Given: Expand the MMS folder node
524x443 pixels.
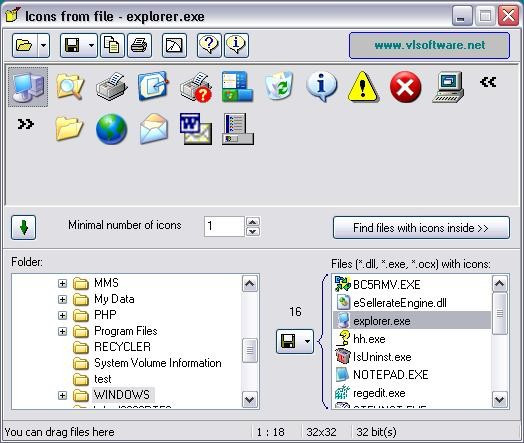Looking at the screenshot, I should (x=62, y=283).
